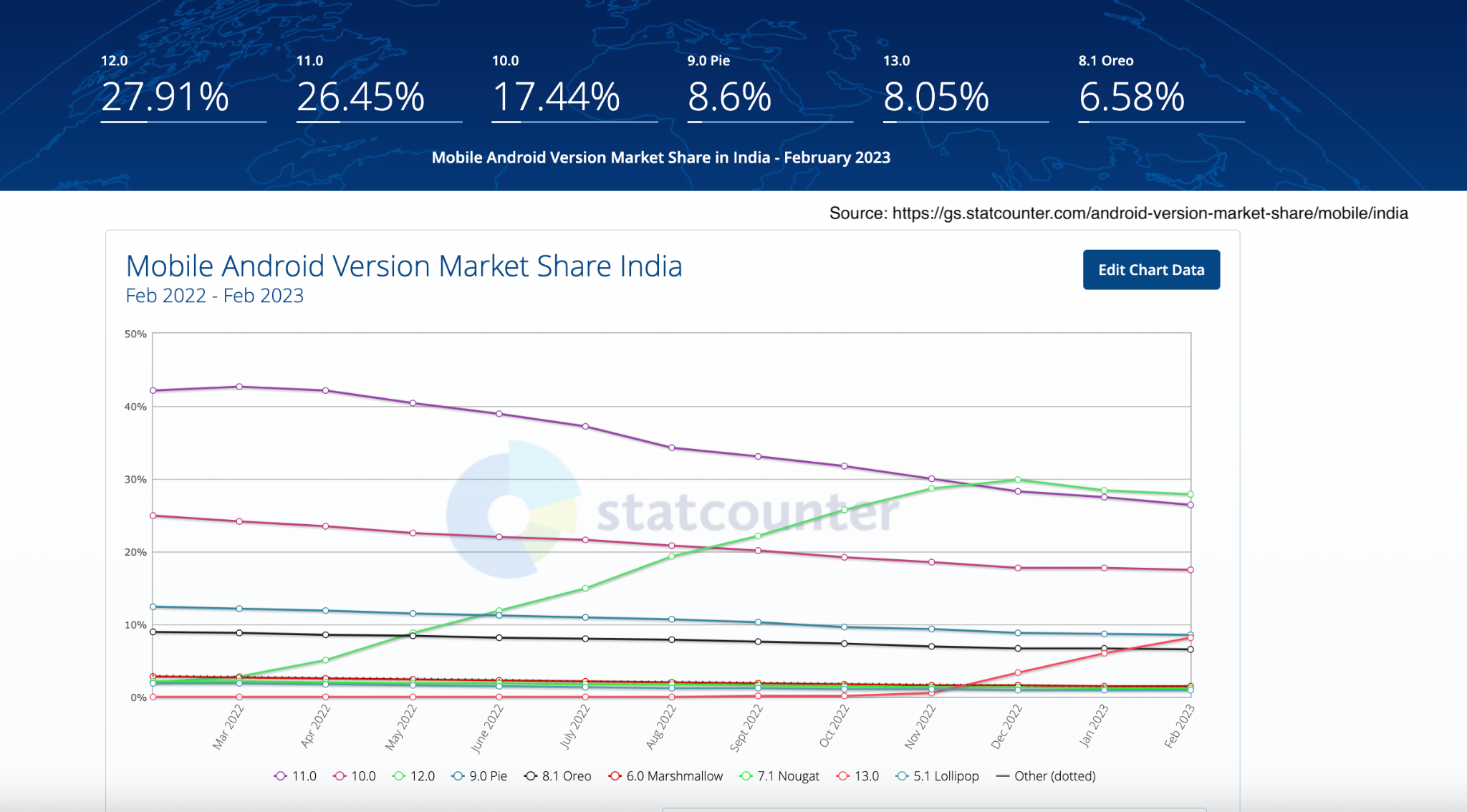Viewport: 1467px width, 812px height.
Task: Toggle the 8.1 Oreo legend entry
Action: pos(558,776)
